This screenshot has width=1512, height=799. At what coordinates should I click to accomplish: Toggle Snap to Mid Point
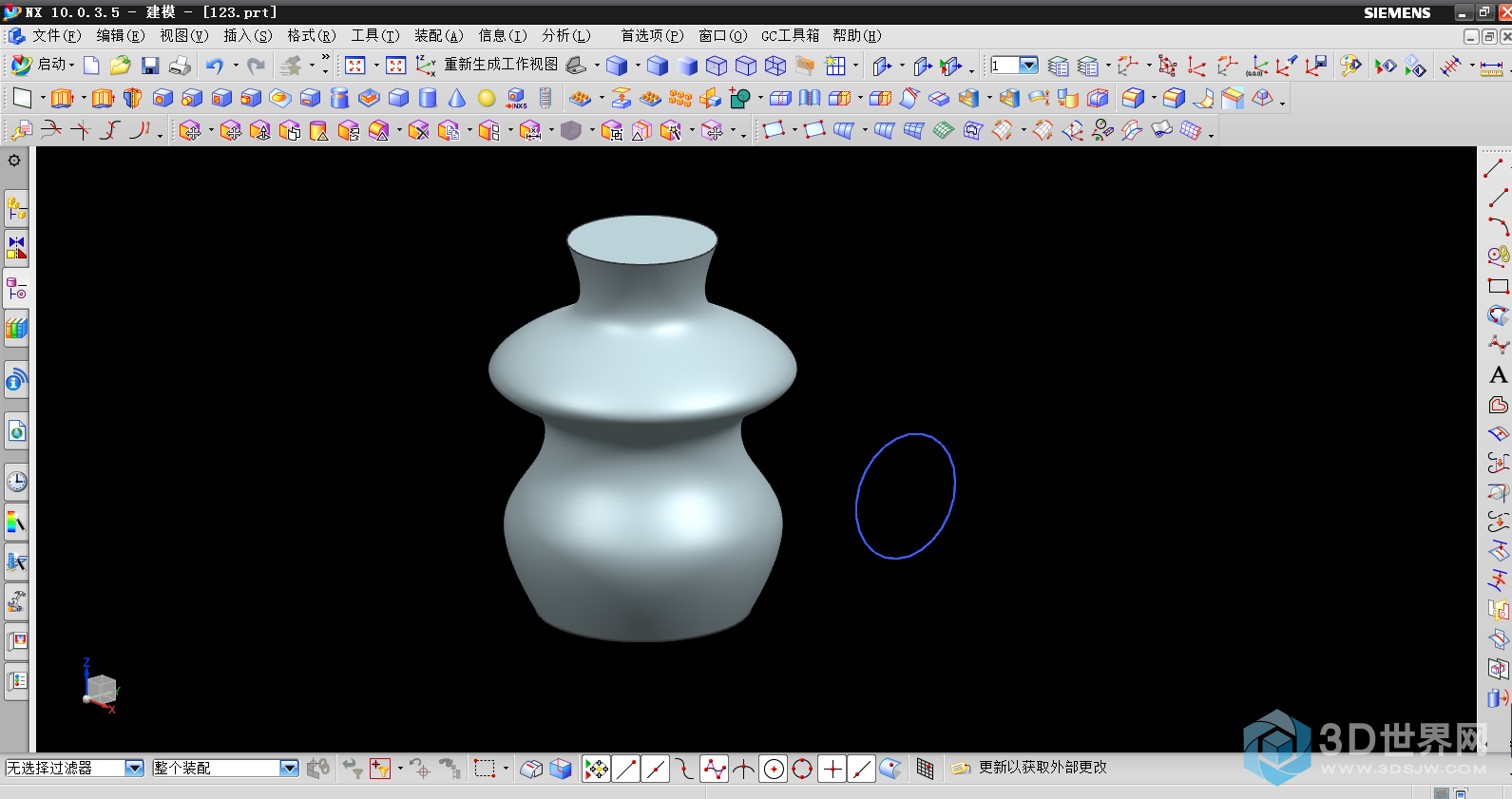pos(656,769)
